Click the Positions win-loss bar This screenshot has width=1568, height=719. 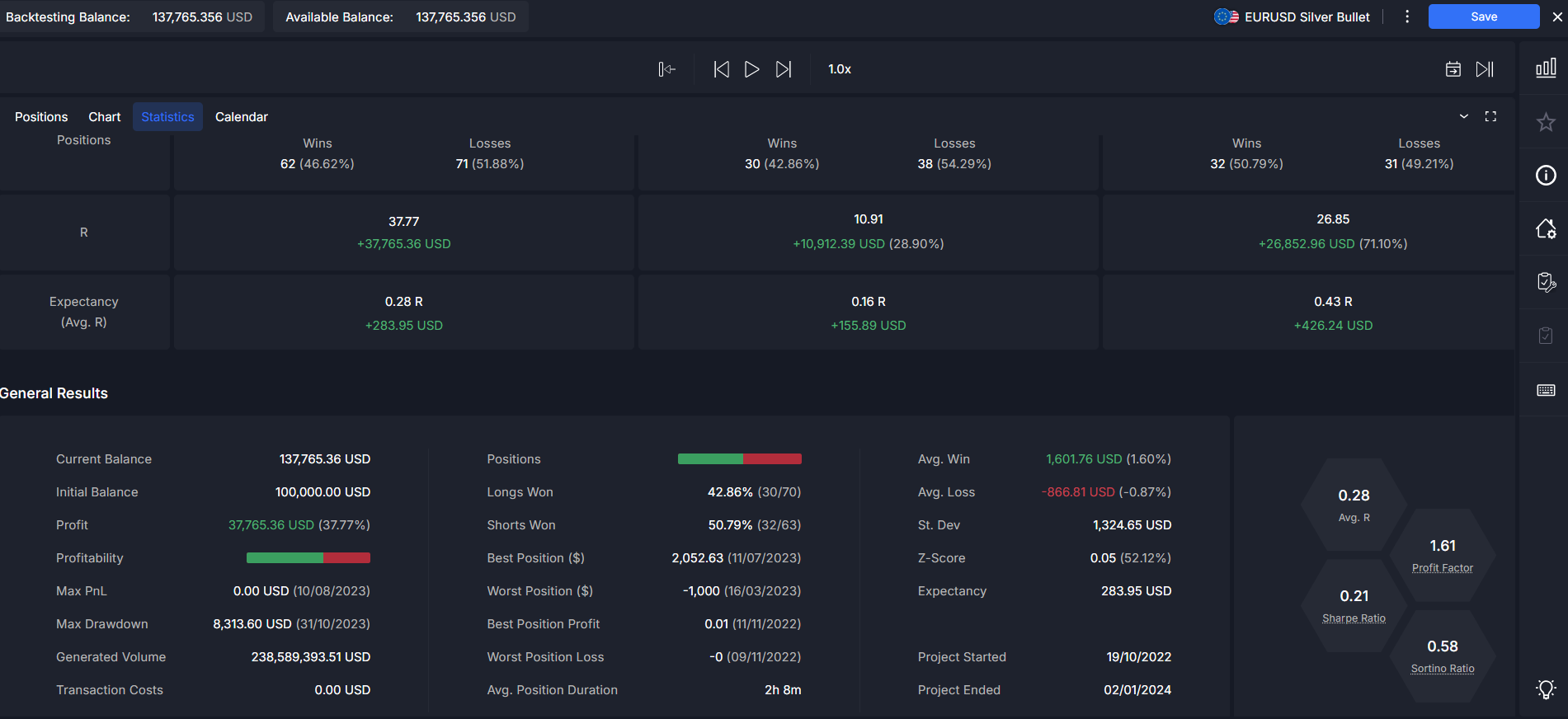739,459
